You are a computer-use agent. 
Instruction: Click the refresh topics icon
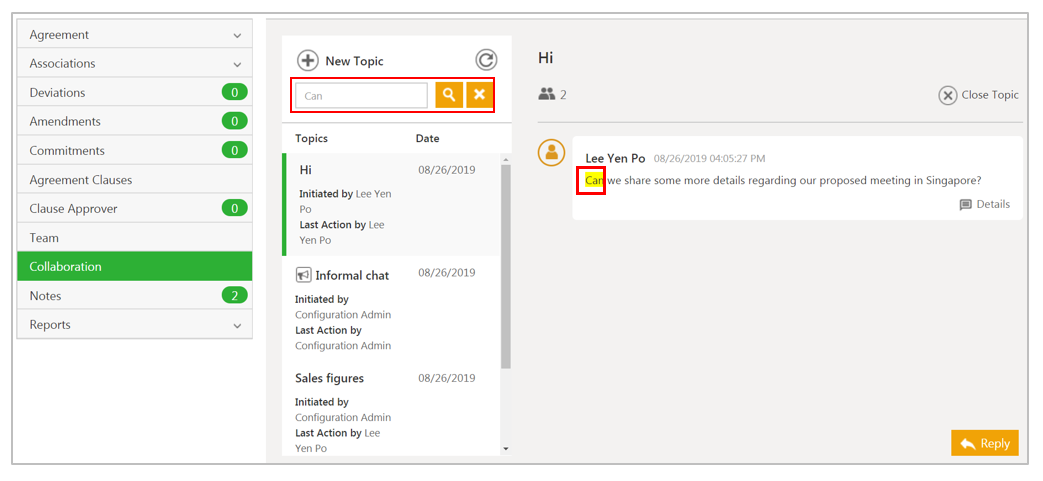tap(486, 60)
